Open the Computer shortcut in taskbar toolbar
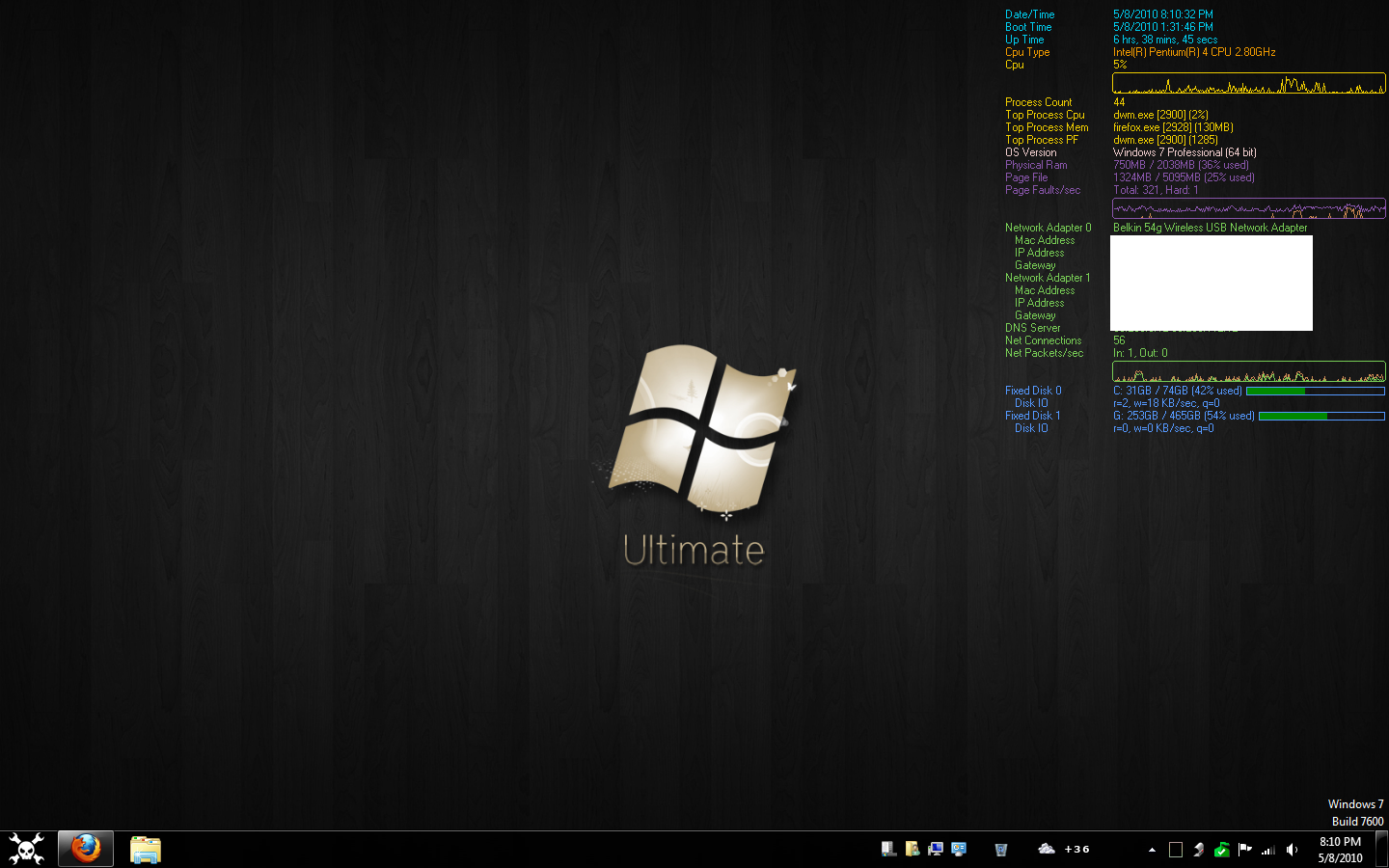Viewport: 1389px width, 868px height. [x=888, y=849]
